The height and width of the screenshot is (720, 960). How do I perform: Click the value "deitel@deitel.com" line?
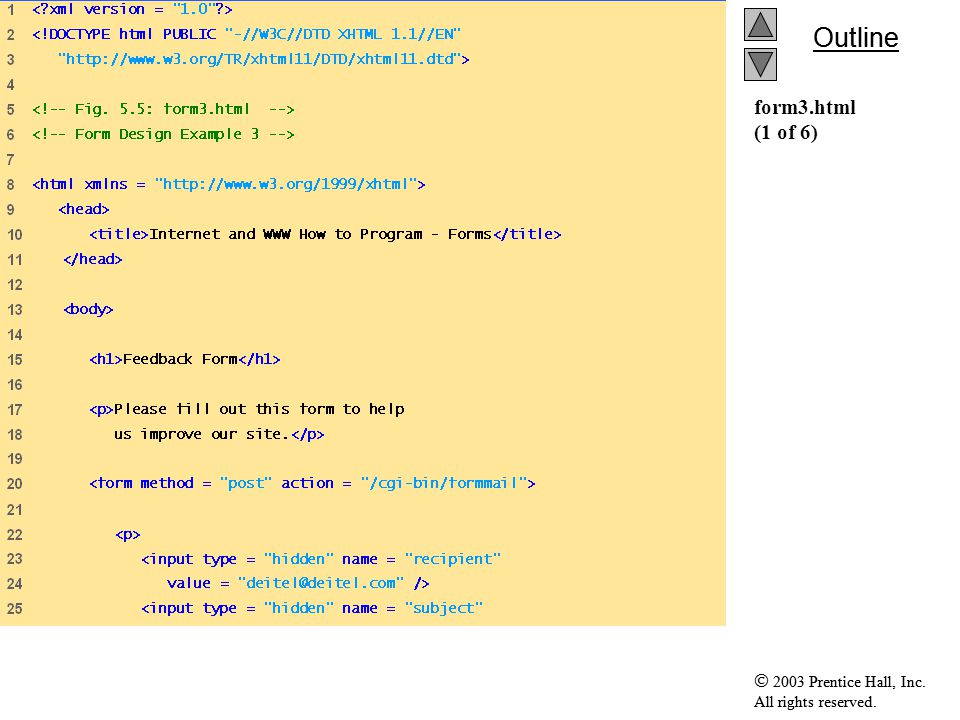click(x=298, y=583)
